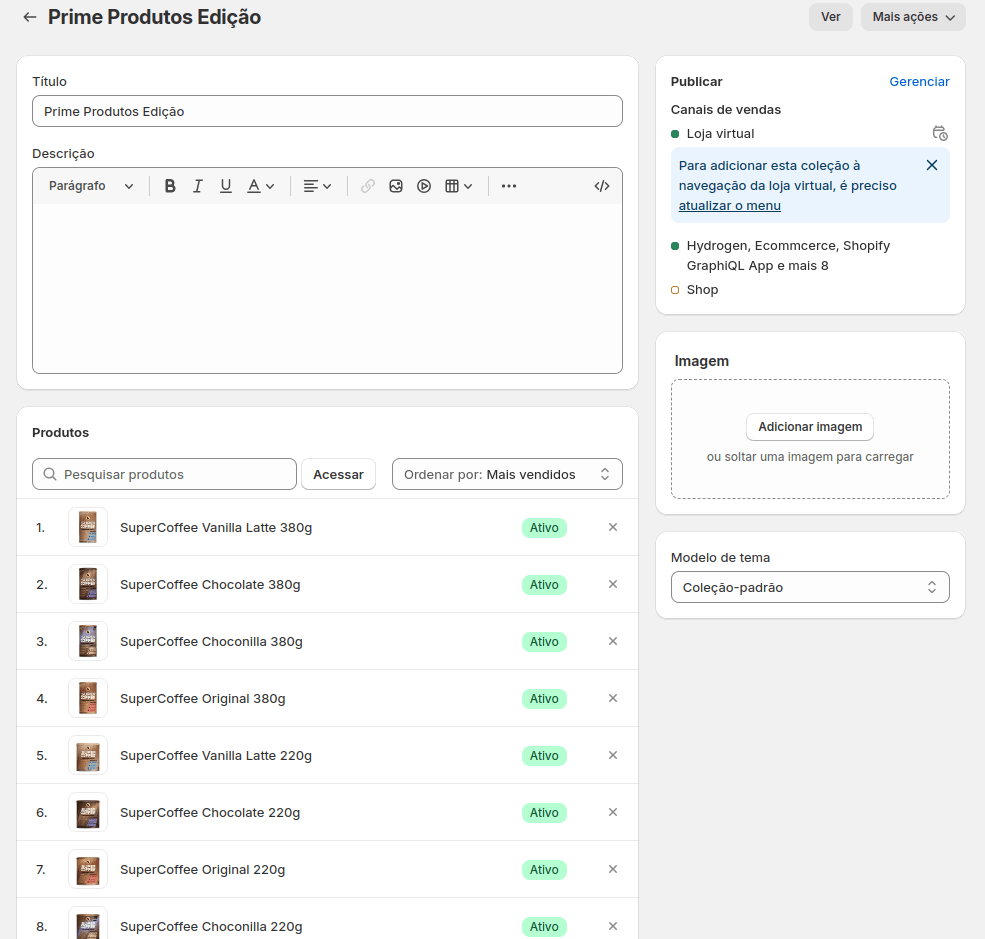Click the Shop sales channel entry
Image resolution: width=985 pixels, height=939 pixels.
pos(702,290)
